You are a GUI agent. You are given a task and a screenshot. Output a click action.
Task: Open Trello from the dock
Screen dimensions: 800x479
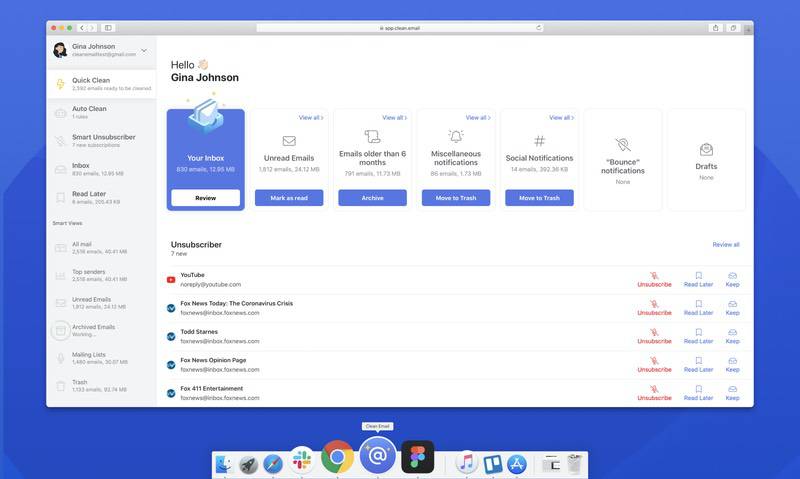[492, 464]
